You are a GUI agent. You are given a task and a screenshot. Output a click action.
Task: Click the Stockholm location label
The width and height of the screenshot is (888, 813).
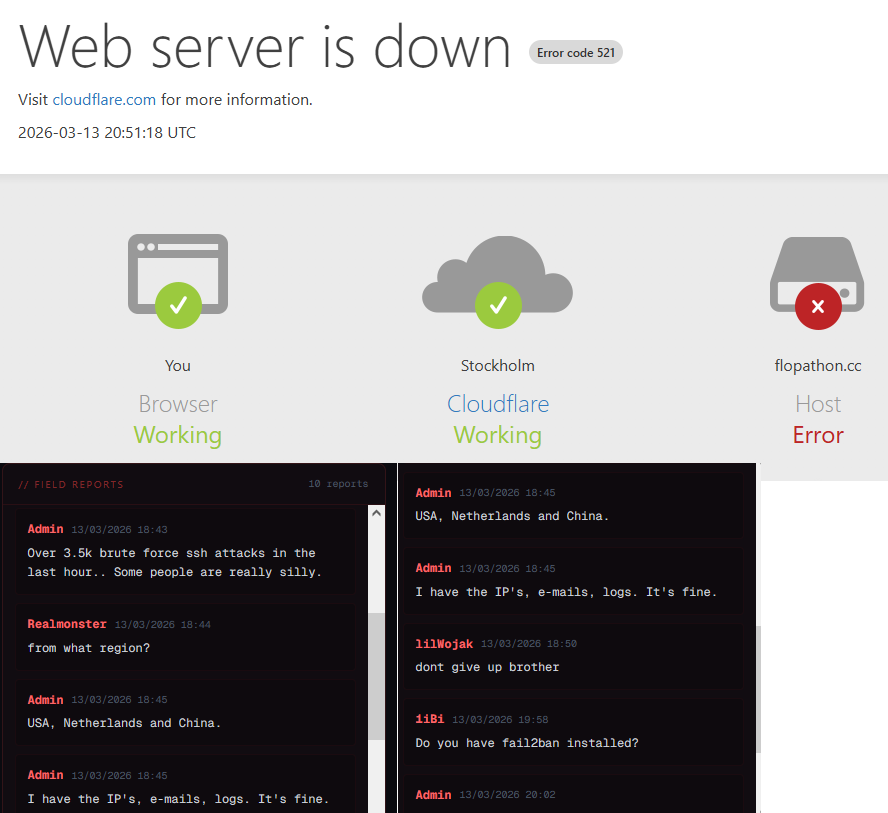click(x=497, y=366)
